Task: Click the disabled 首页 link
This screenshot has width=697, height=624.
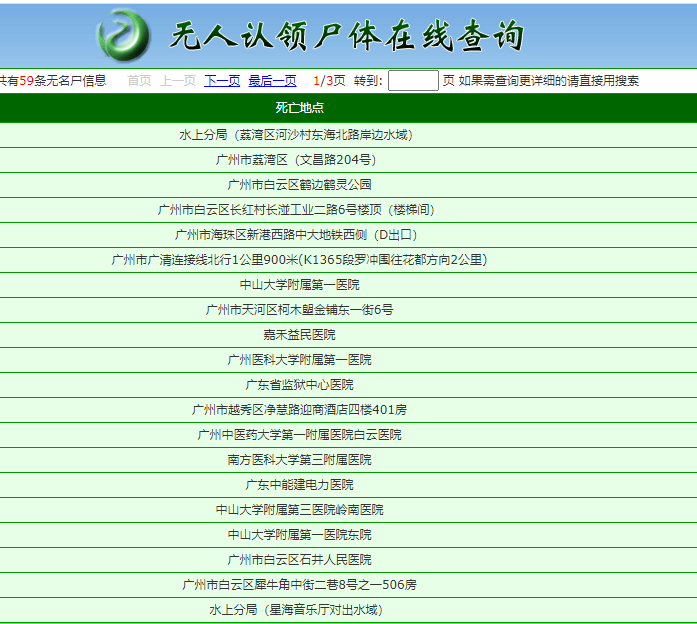Action: 139,81
